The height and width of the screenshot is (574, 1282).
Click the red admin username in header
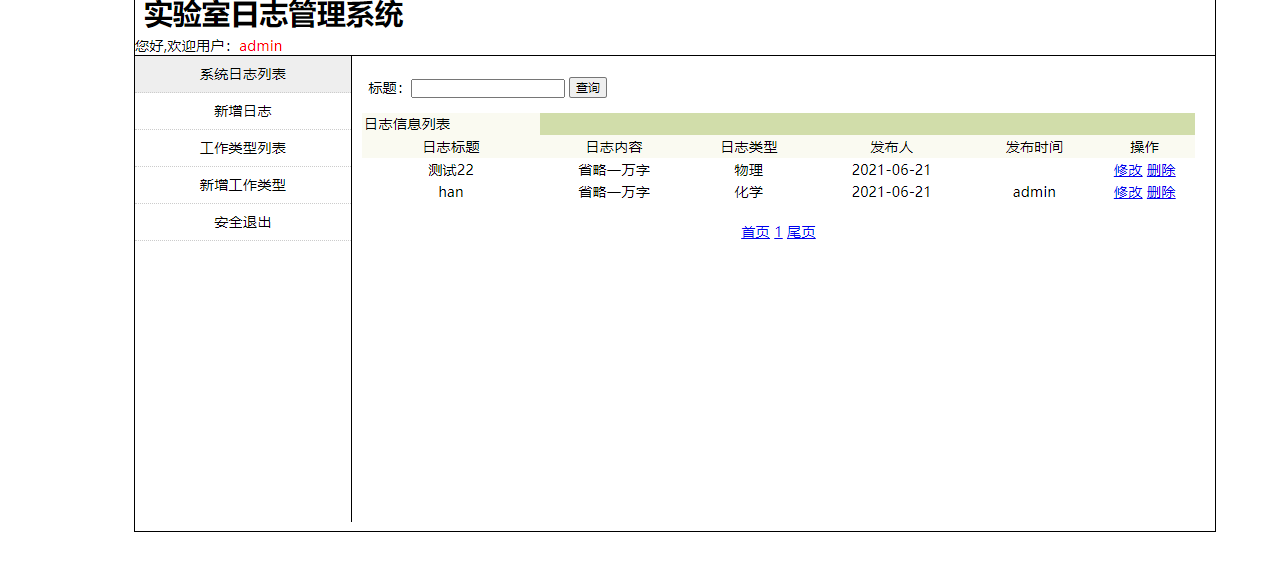pos(260,46)
